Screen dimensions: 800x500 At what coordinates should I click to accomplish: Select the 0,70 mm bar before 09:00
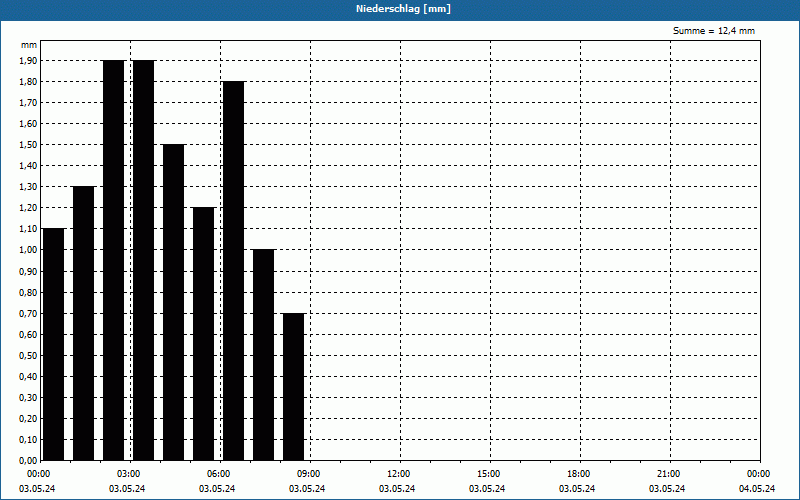tap(294, 387)
